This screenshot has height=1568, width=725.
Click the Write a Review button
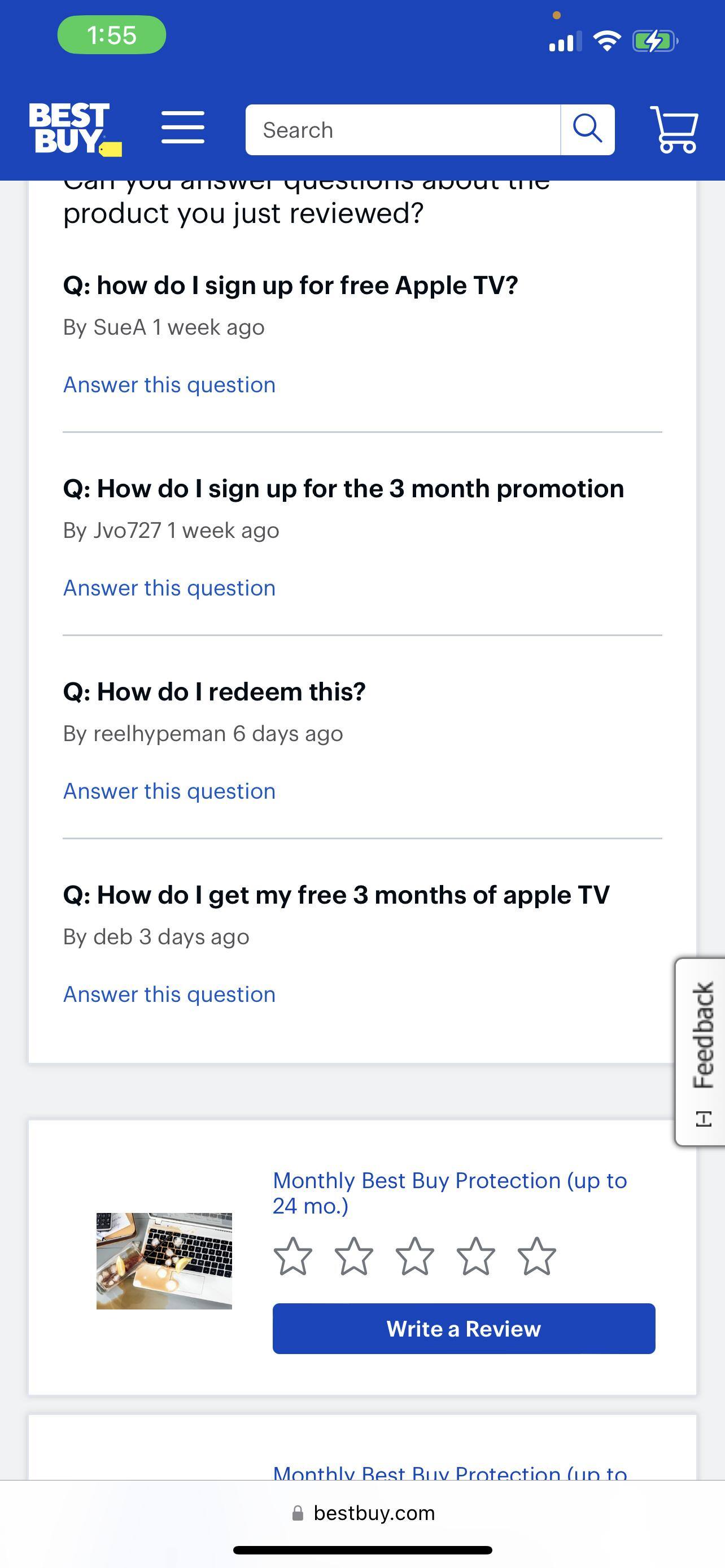tap(463, 1329)
